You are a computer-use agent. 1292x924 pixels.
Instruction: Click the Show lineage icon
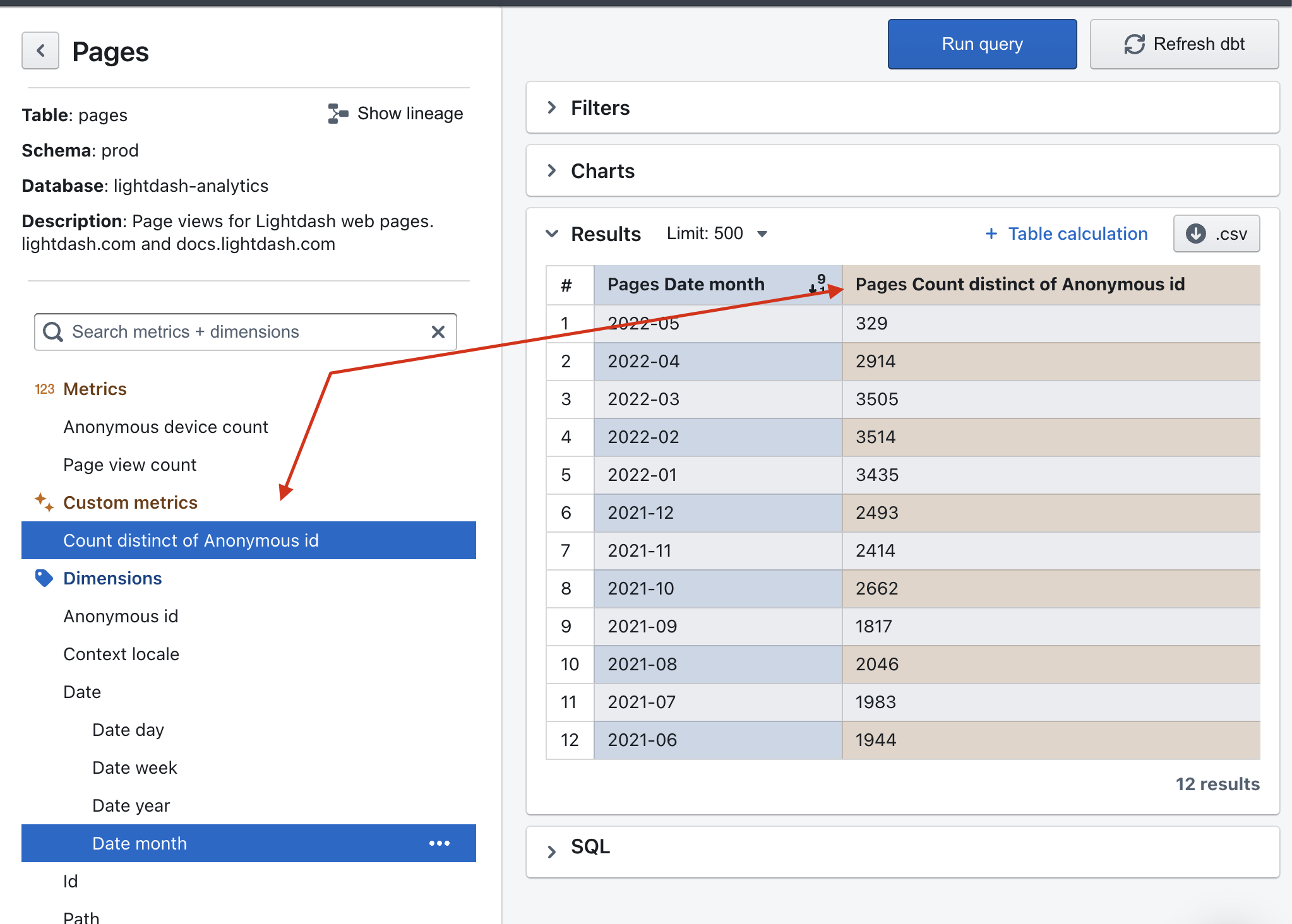(338, 114)
